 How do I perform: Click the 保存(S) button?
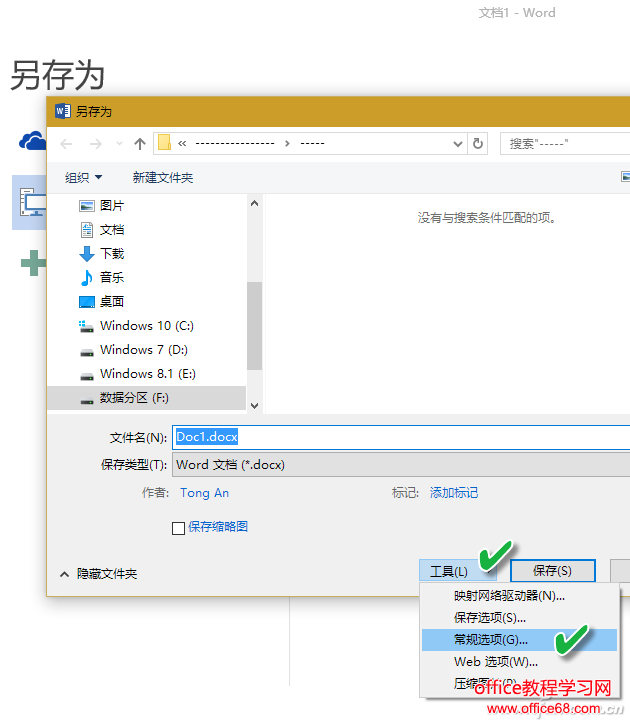(552, 571)
